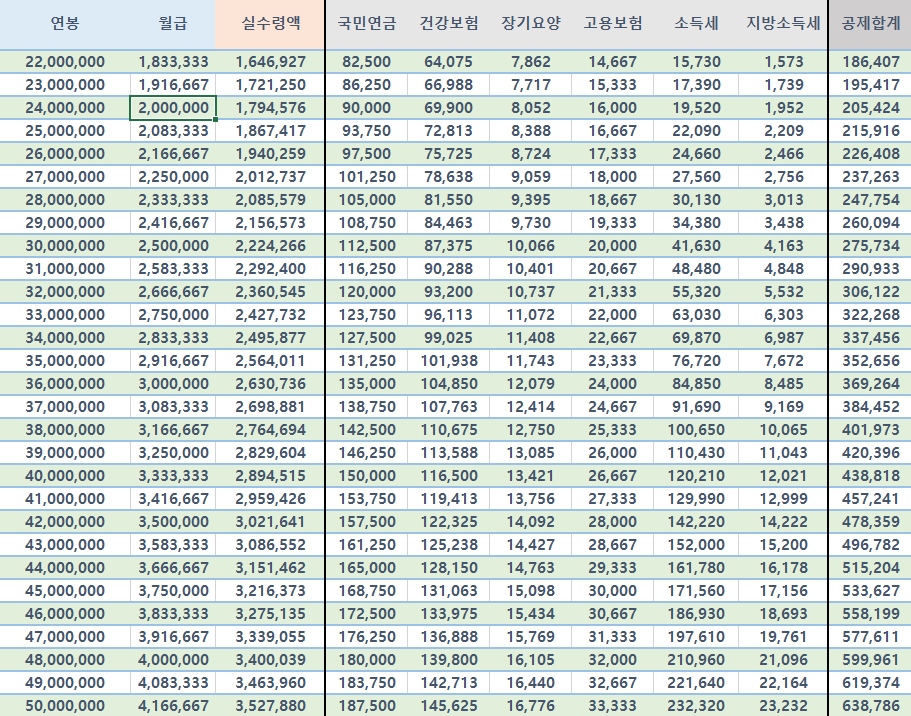Click monthly pay cell 2,500,000
The width and height of the screenshot is (911, 716).
(x=173, y=246)
